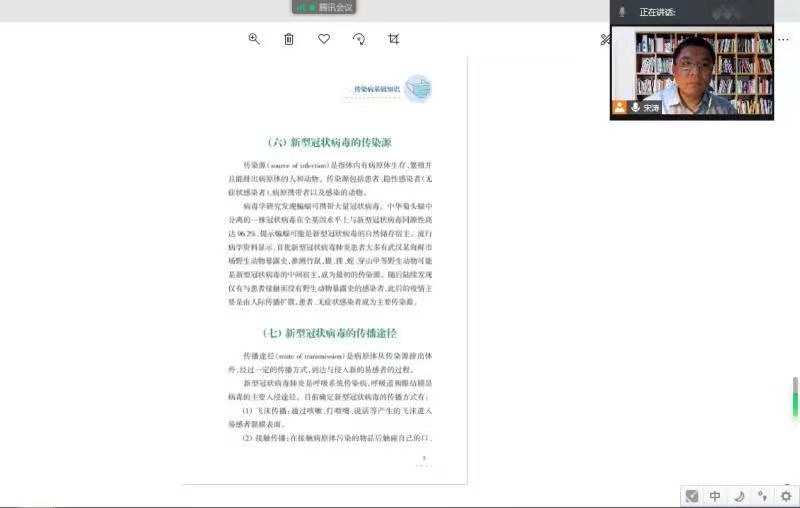Open the three-dot more options menu
This screenshot has height=508, width=800.
pyautogui.click(x=783, y=39)
